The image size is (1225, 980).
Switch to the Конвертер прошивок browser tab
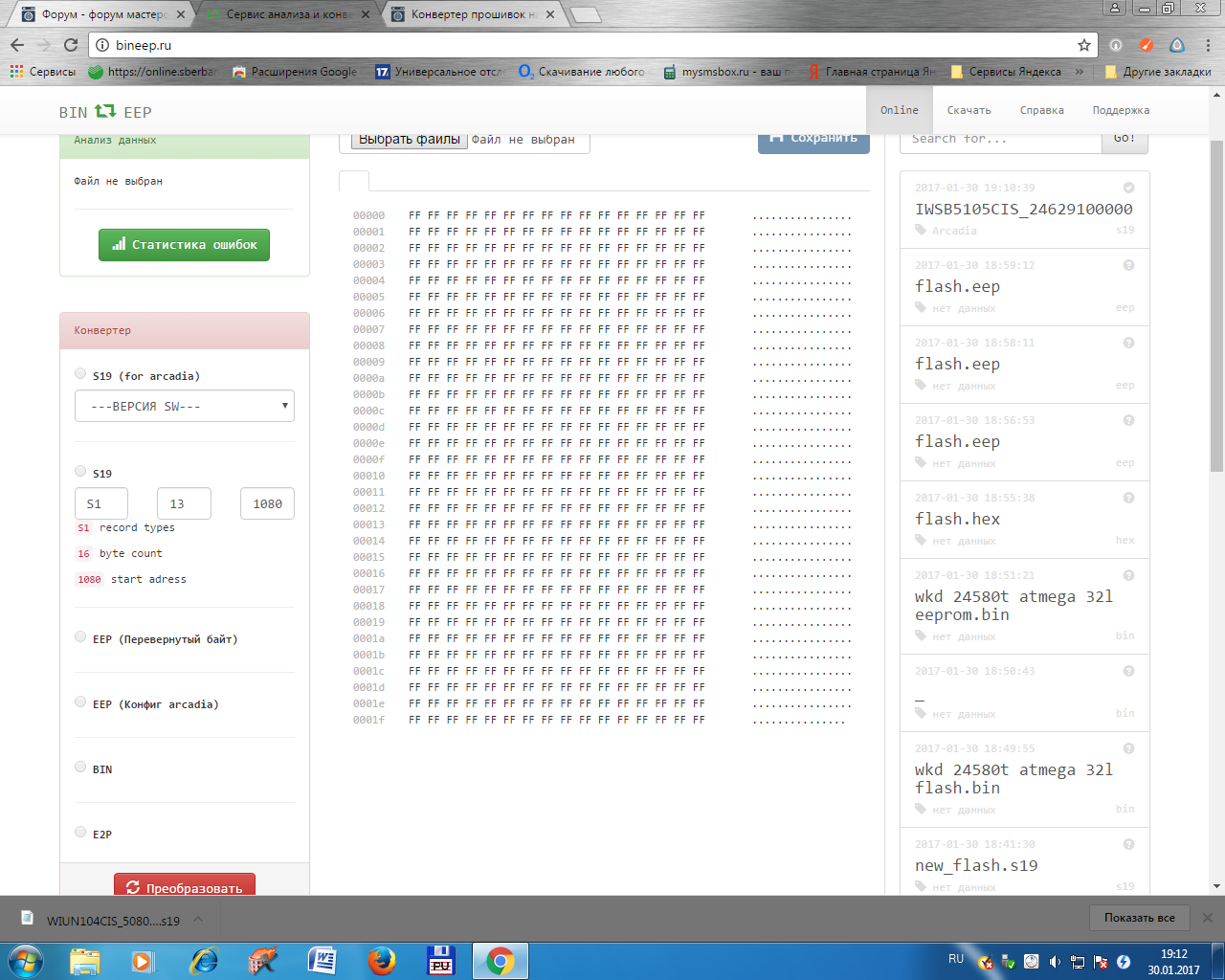(473, 14)
